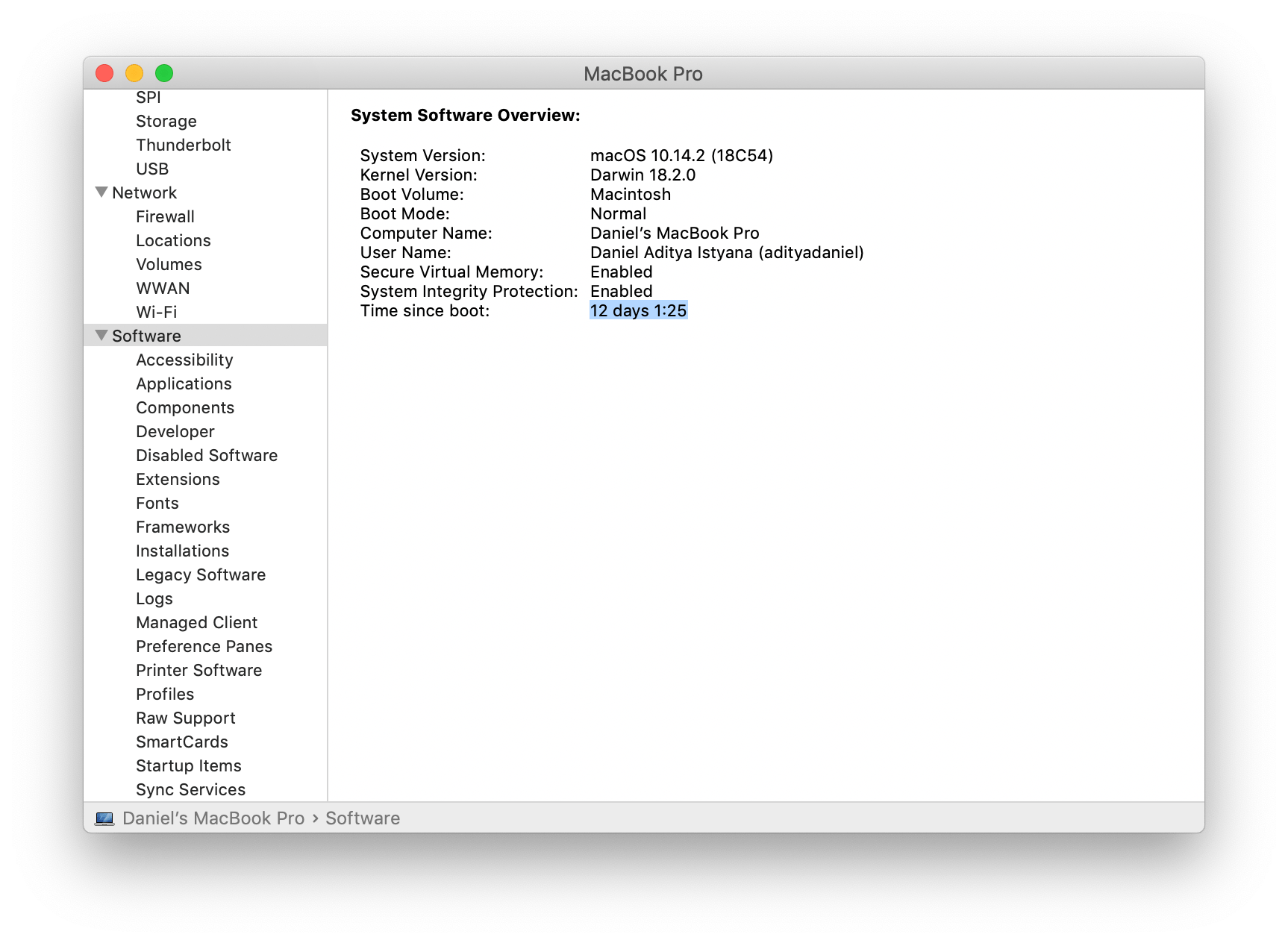The width and height of the screenshot is (1288, 943).
Task: Open the Startup Items report
Action: pyautogui.click(x=188, y=765)
